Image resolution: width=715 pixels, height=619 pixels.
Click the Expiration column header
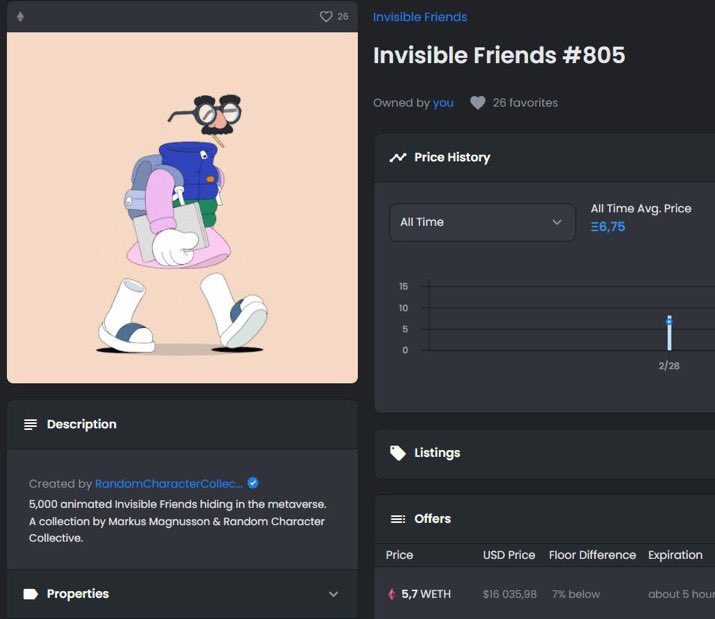click(x=675, y=555)
